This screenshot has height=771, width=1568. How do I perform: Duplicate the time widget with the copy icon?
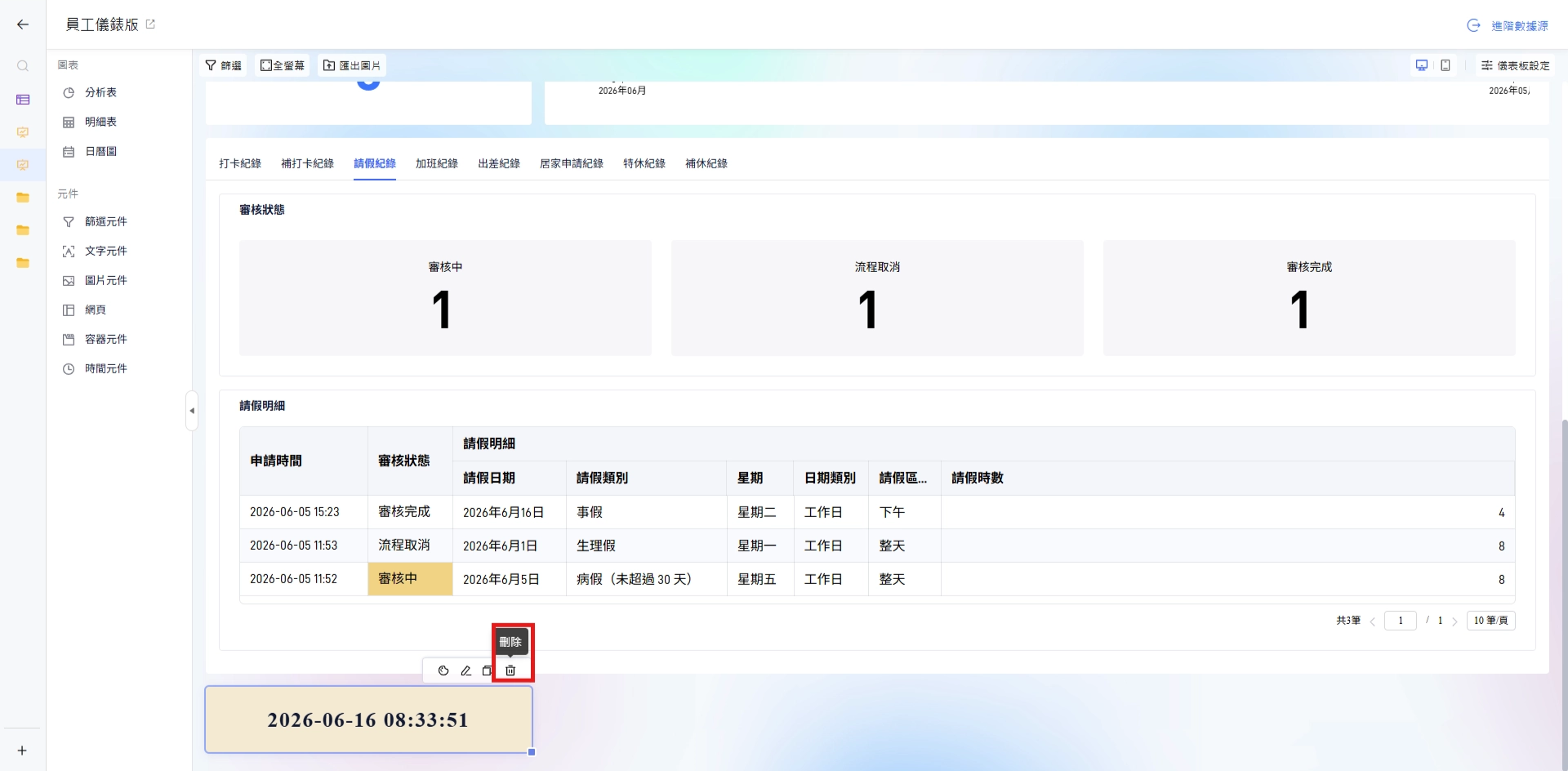487,671
